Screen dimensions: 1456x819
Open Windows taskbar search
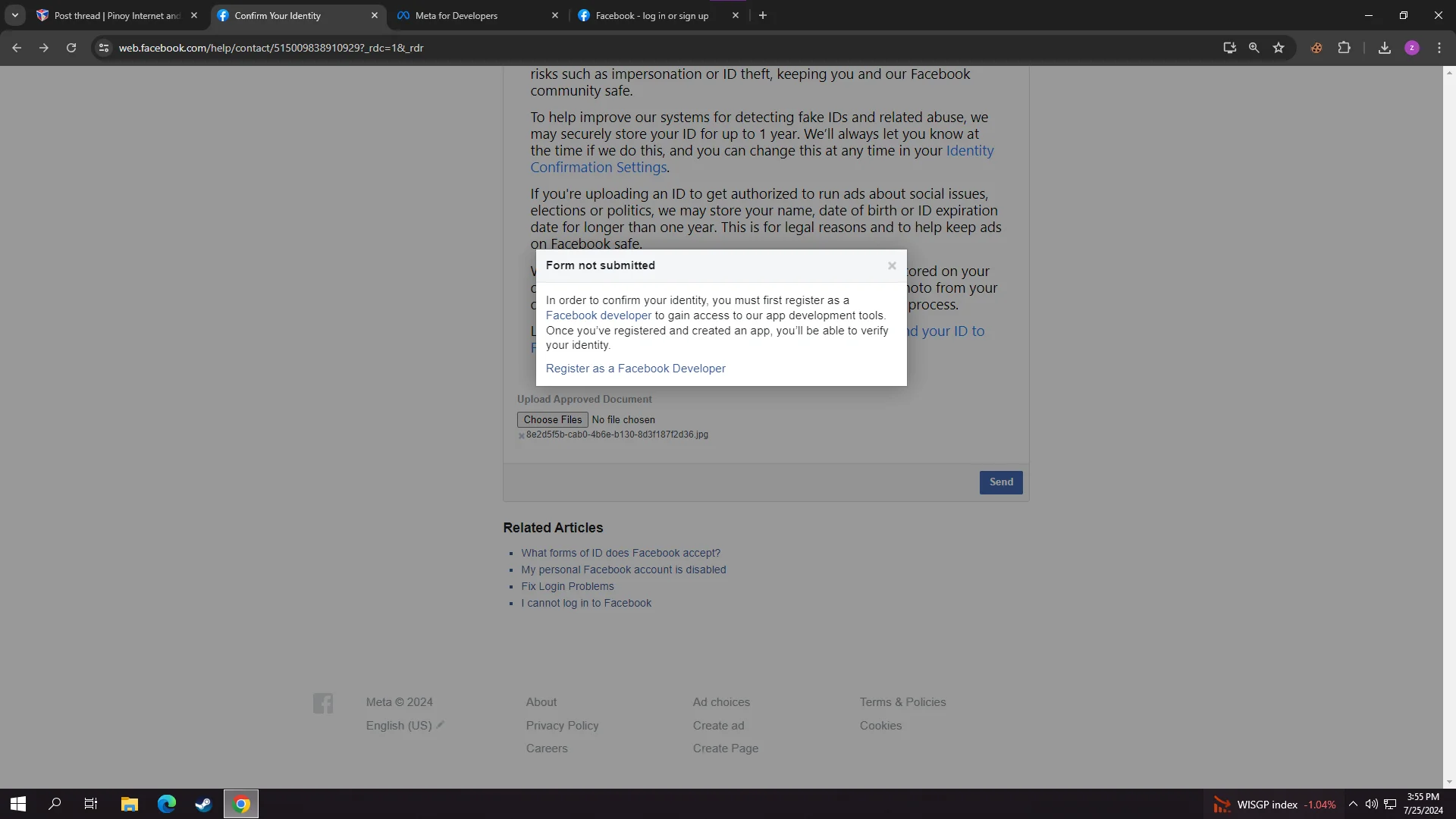(x=55, y=804)
